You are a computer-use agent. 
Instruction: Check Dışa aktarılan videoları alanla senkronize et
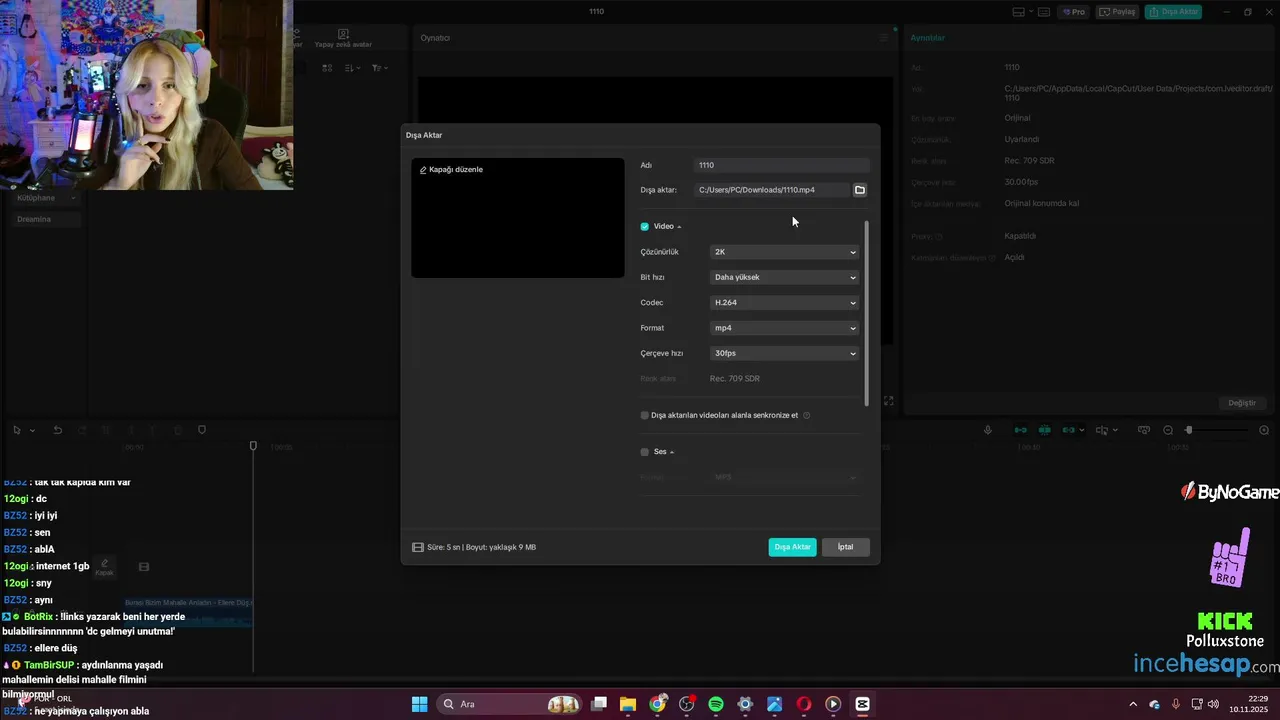[645, 415]
